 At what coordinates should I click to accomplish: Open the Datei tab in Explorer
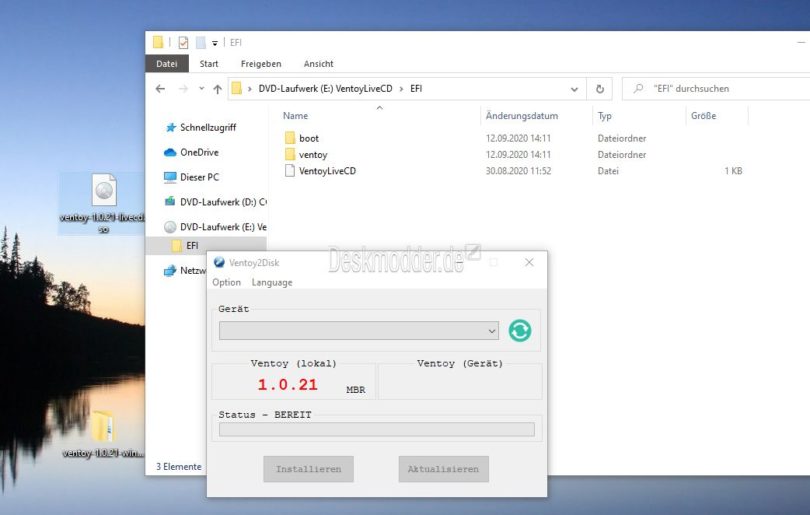click(x=167, y=64)
